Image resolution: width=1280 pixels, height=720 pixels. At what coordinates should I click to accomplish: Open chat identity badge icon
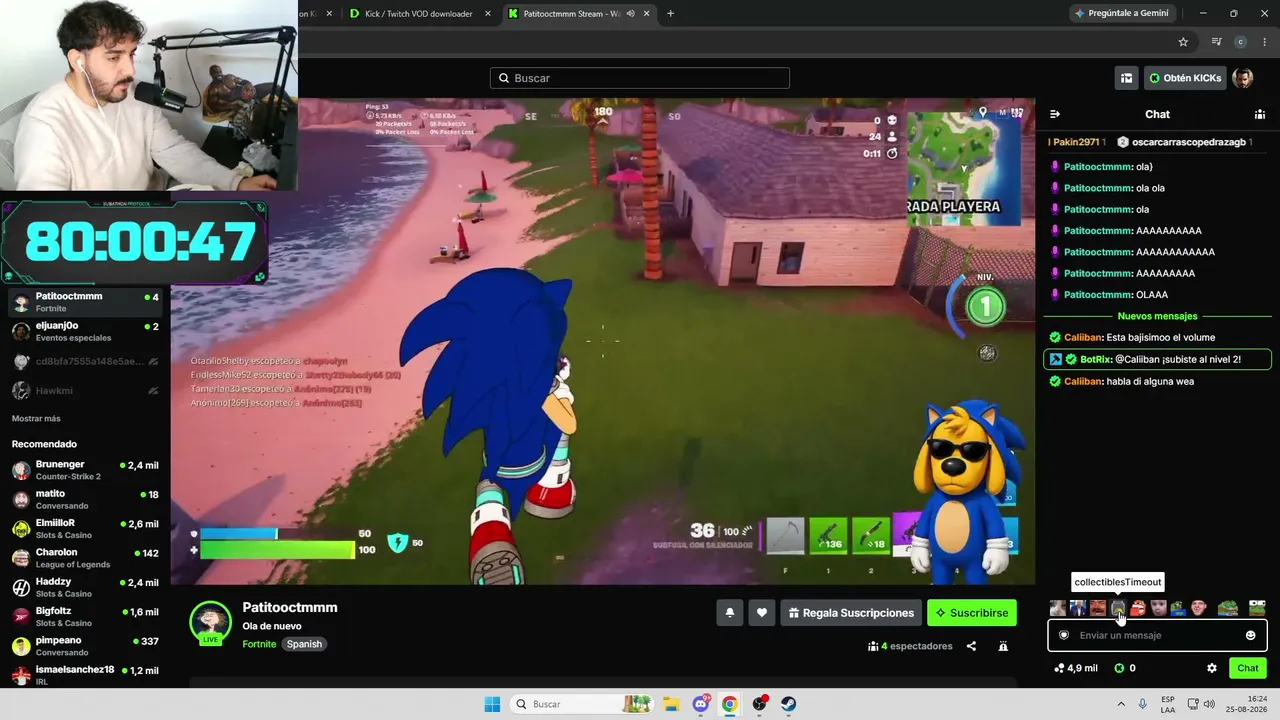point(1064,635)
